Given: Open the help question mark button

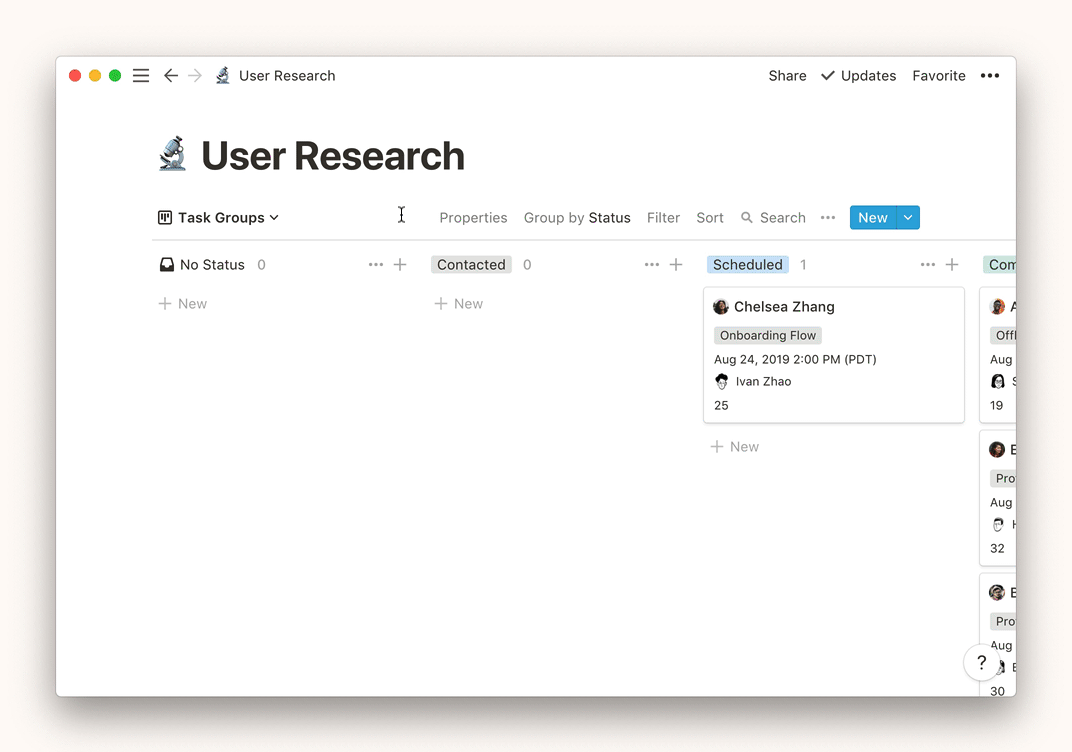Looking at the screenshot, I should pos(982,662).
